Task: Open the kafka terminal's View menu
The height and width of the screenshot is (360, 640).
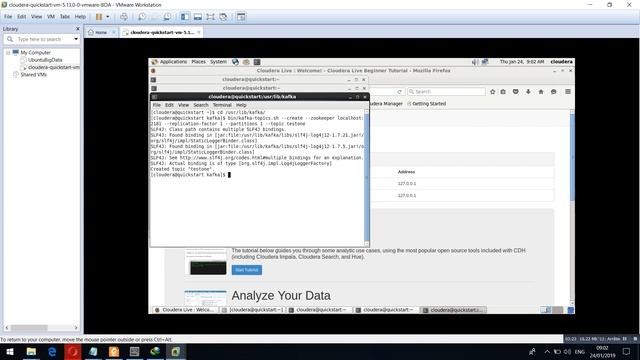Action: click(183, 105)
